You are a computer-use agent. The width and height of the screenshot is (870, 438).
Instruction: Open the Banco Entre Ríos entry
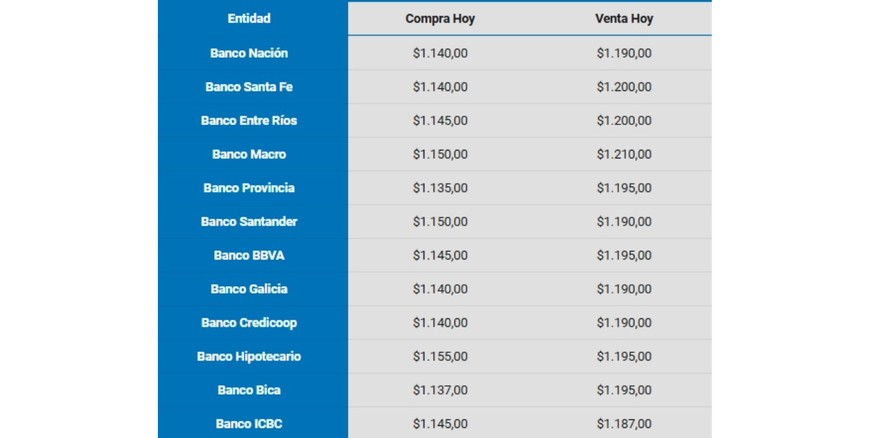(249, 121)
